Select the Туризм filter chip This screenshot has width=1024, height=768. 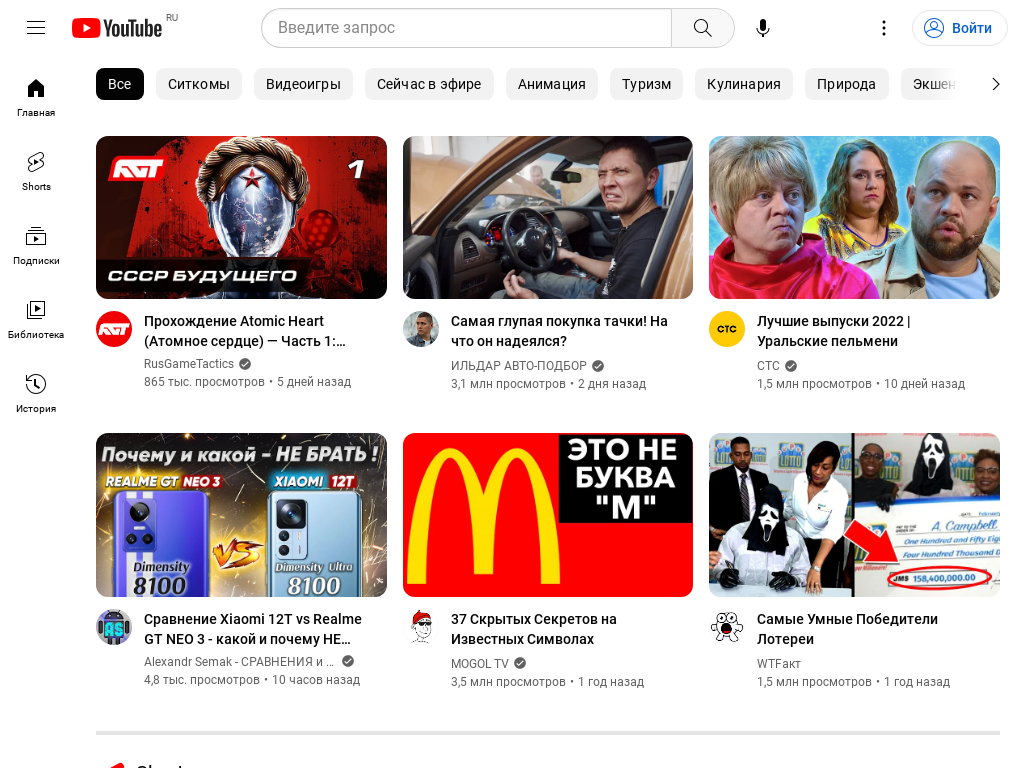(x=647, y=84)
